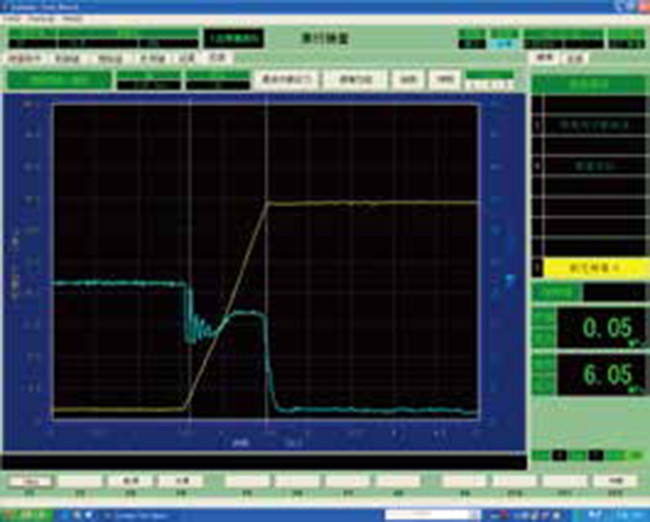
Task: Click the 6.05 digital readout display
Action: pyautogui.click(x=599, y=375)
